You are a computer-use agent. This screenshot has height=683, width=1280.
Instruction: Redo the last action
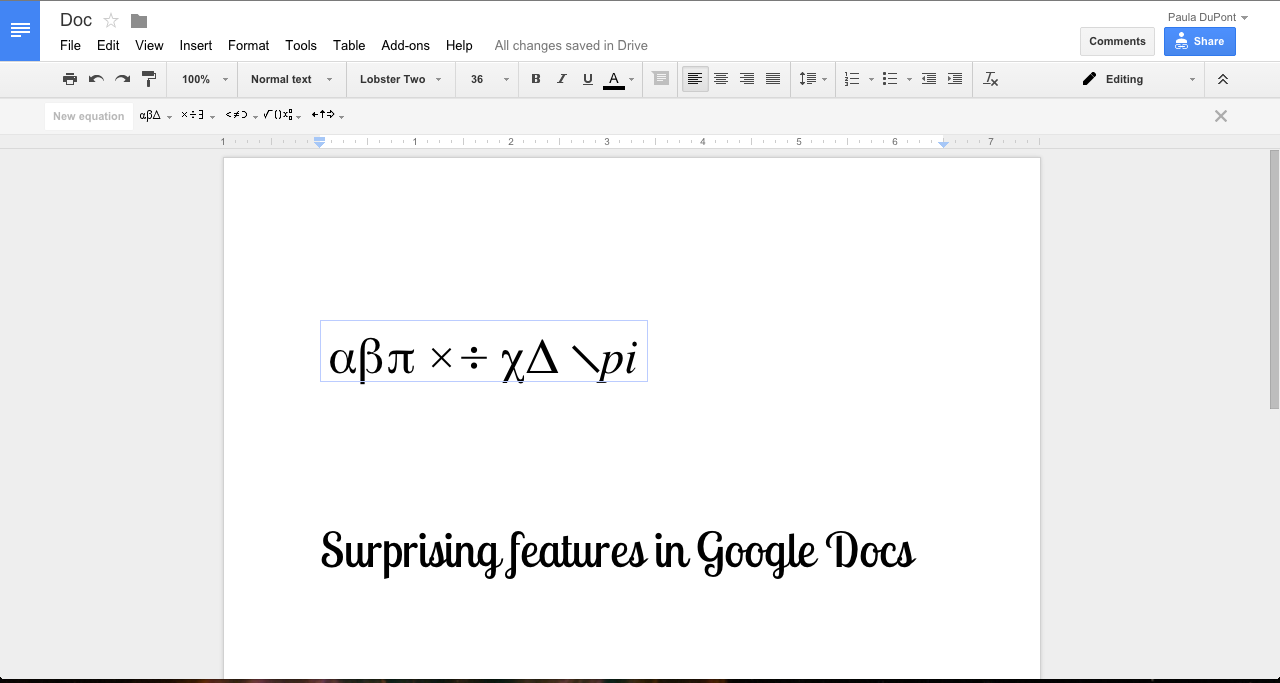[122, 79]
